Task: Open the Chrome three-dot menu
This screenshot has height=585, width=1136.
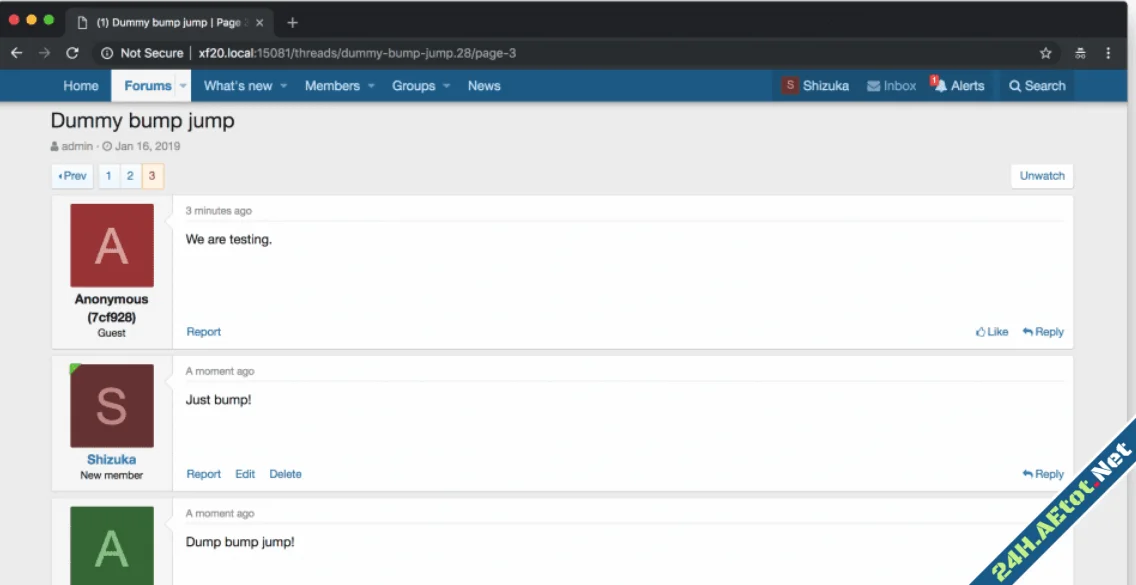Action: [x=1108, y=53]
